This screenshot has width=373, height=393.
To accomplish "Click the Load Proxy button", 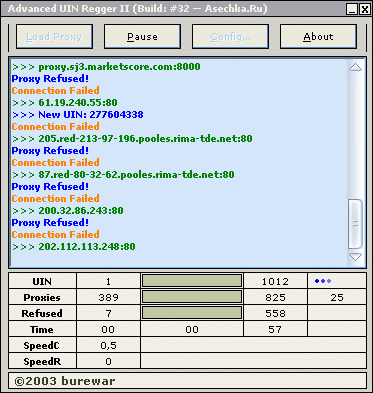I will (x=54, y=36).
